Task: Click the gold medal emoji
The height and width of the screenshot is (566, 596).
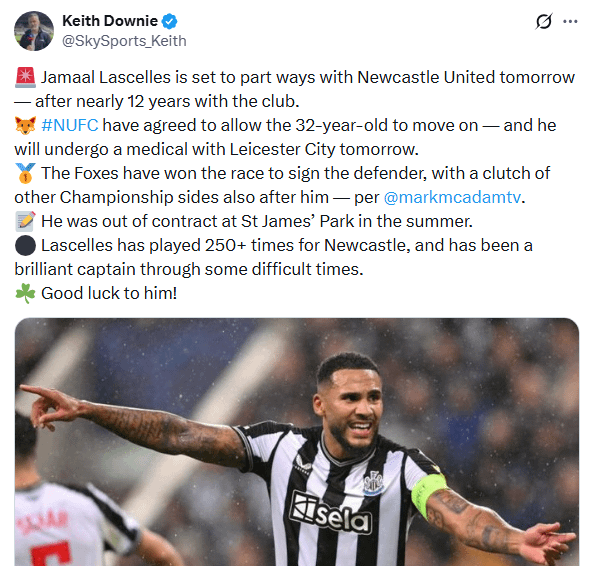Action: point(25,173)
